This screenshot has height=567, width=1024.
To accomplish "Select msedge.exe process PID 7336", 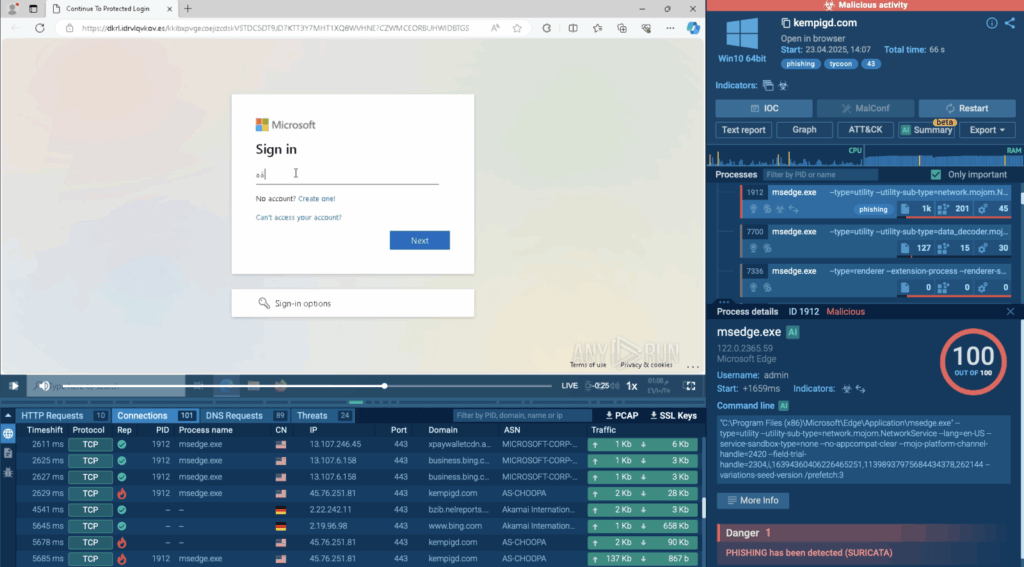I will (876, 279).
